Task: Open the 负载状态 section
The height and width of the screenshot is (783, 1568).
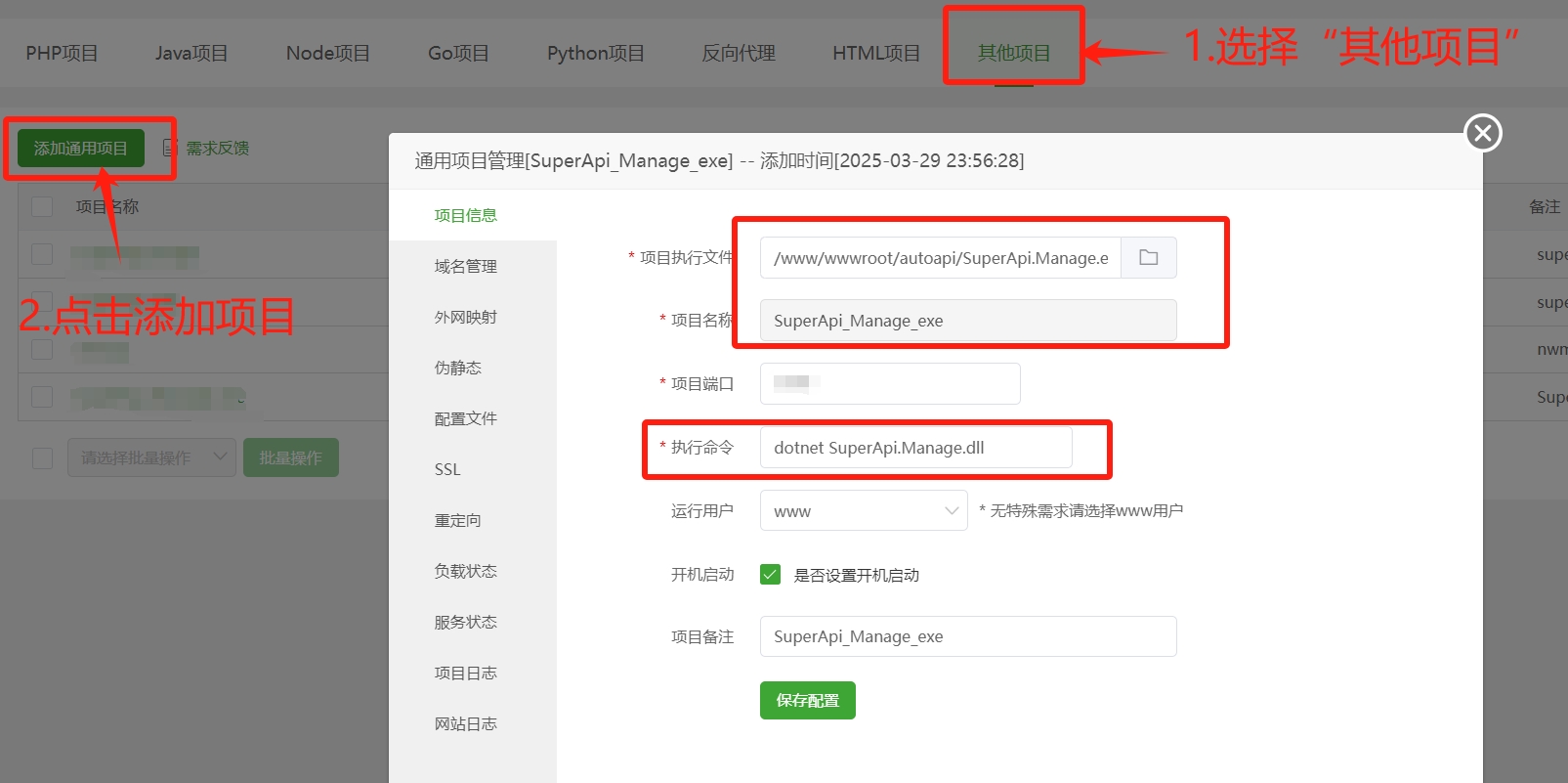Action: (466, 571)
